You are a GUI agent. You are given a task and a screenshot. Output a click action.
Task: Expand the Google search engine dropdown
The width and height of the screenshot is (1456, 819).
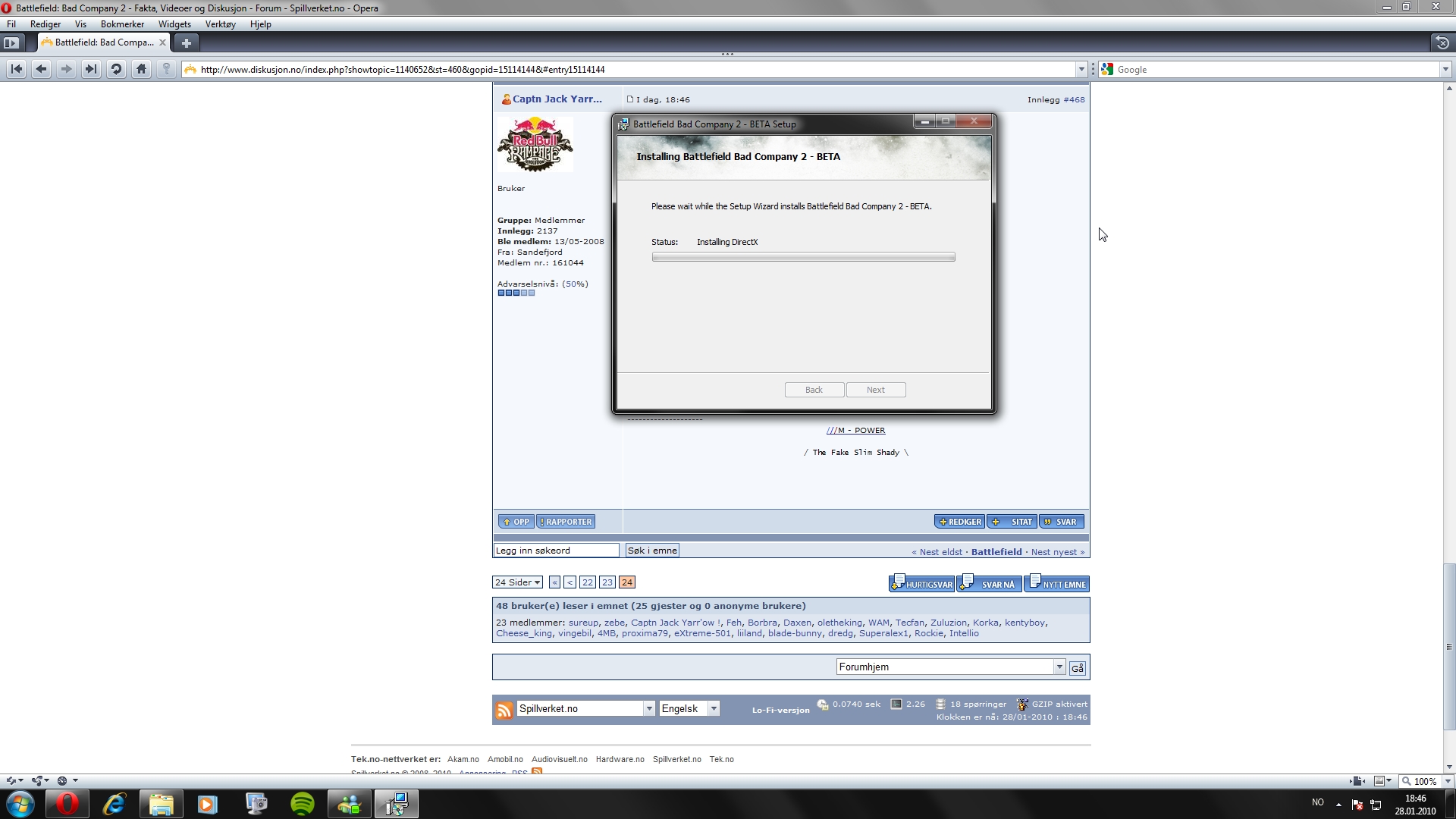pos(1445,69)
